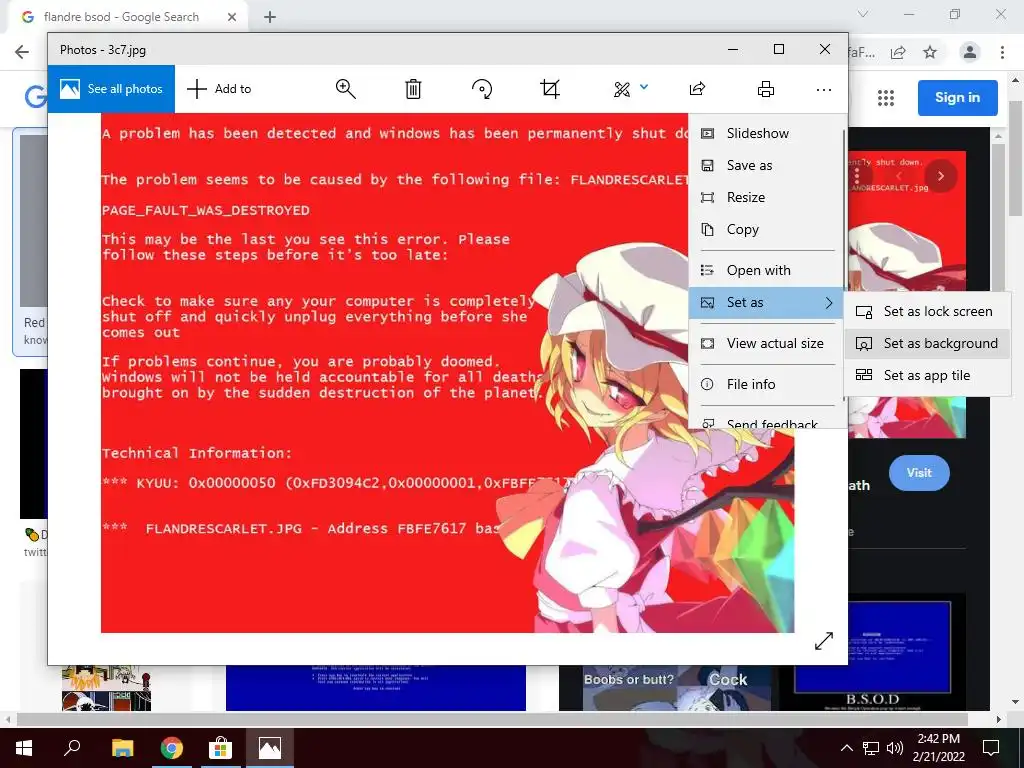Choose Send feedback menu entry

765,423
